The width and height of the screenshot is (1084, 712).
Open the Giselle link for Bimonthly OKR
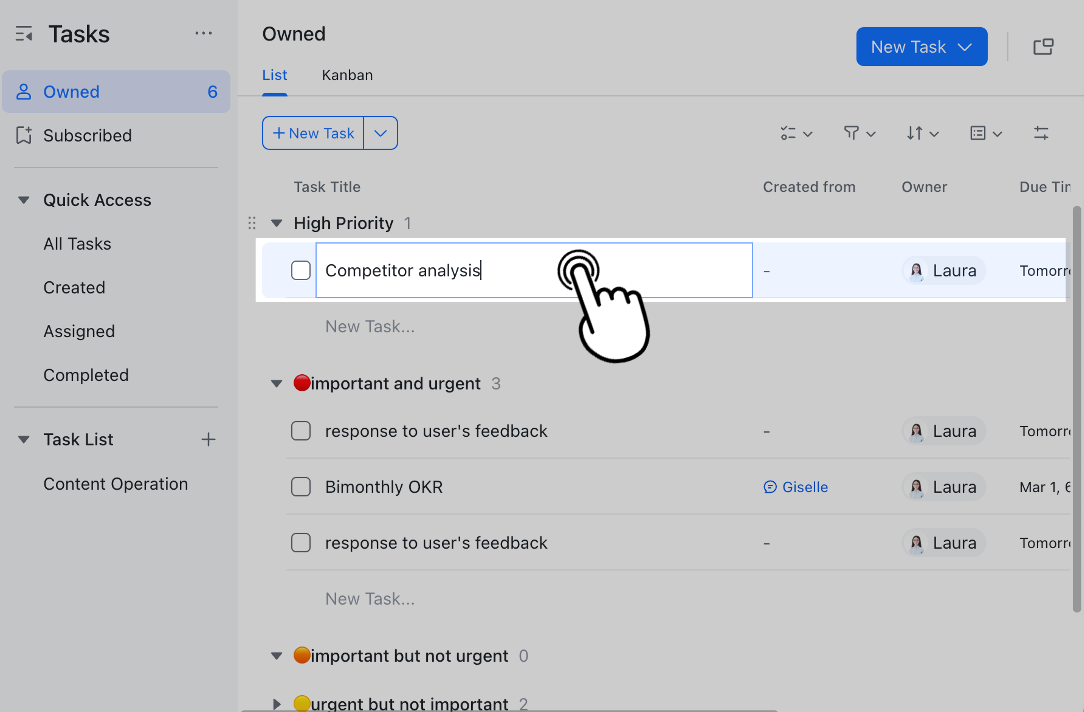pos(796,487)
